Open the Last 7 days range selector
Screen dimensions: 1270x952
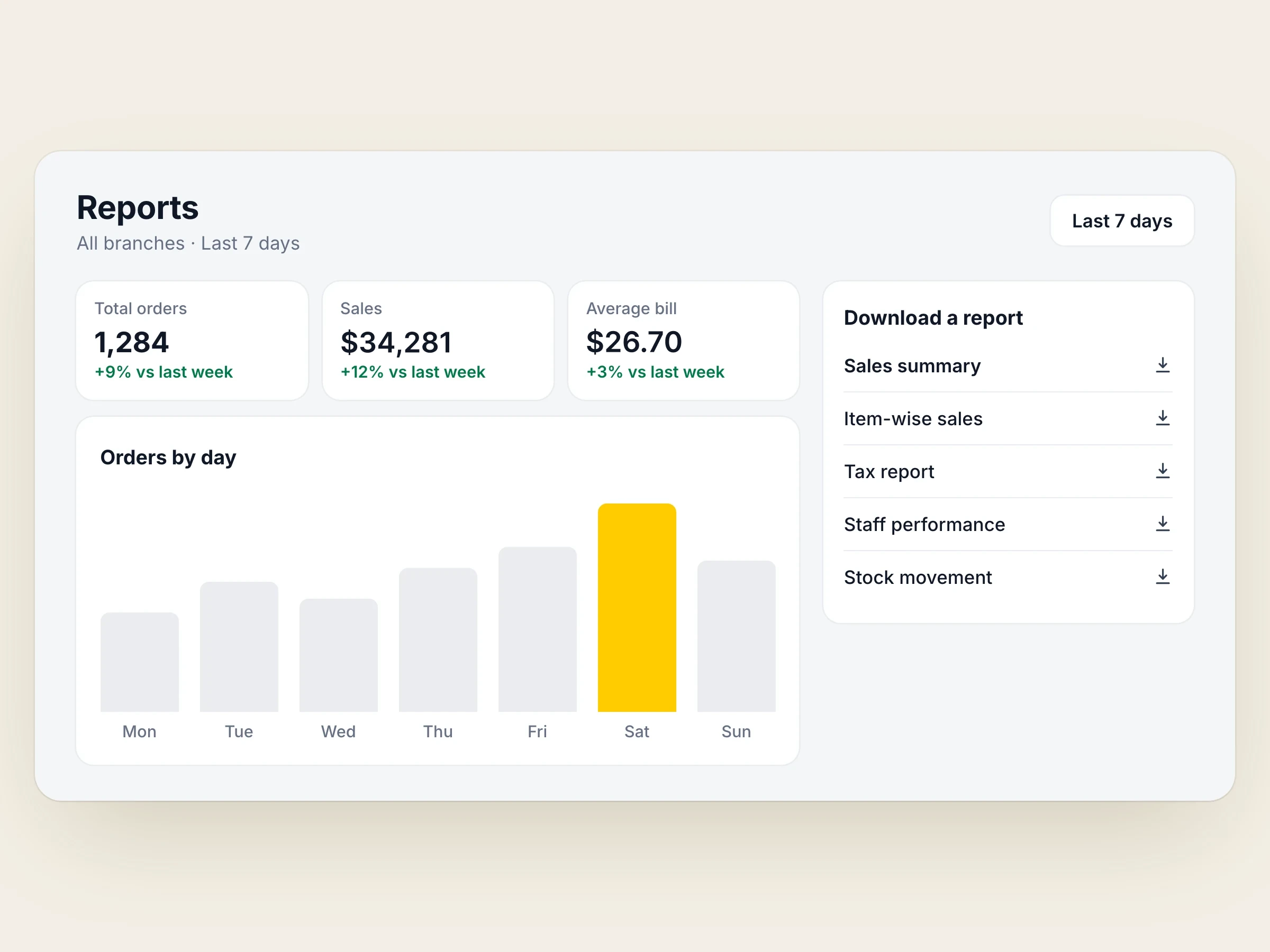coord(1122,221)
